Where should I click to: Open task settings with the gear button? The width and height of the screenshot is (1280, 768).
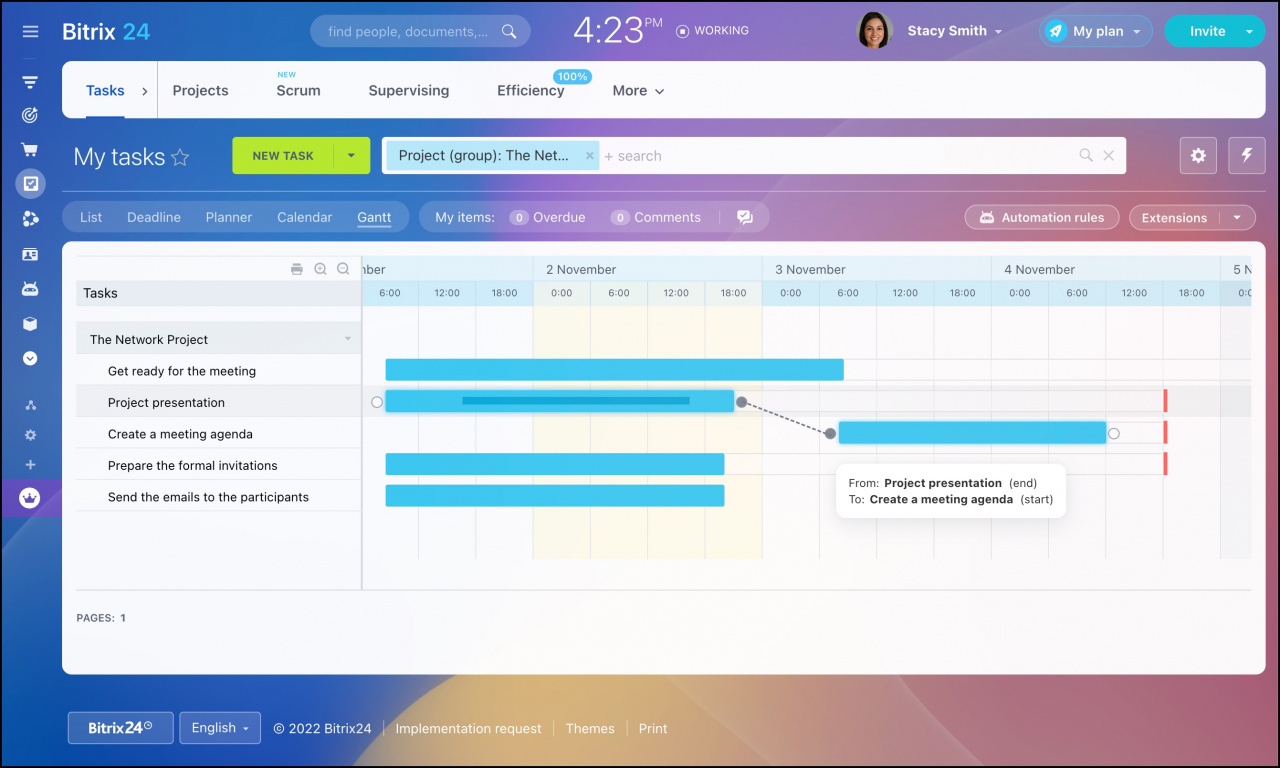click(x=1198, y=156)
